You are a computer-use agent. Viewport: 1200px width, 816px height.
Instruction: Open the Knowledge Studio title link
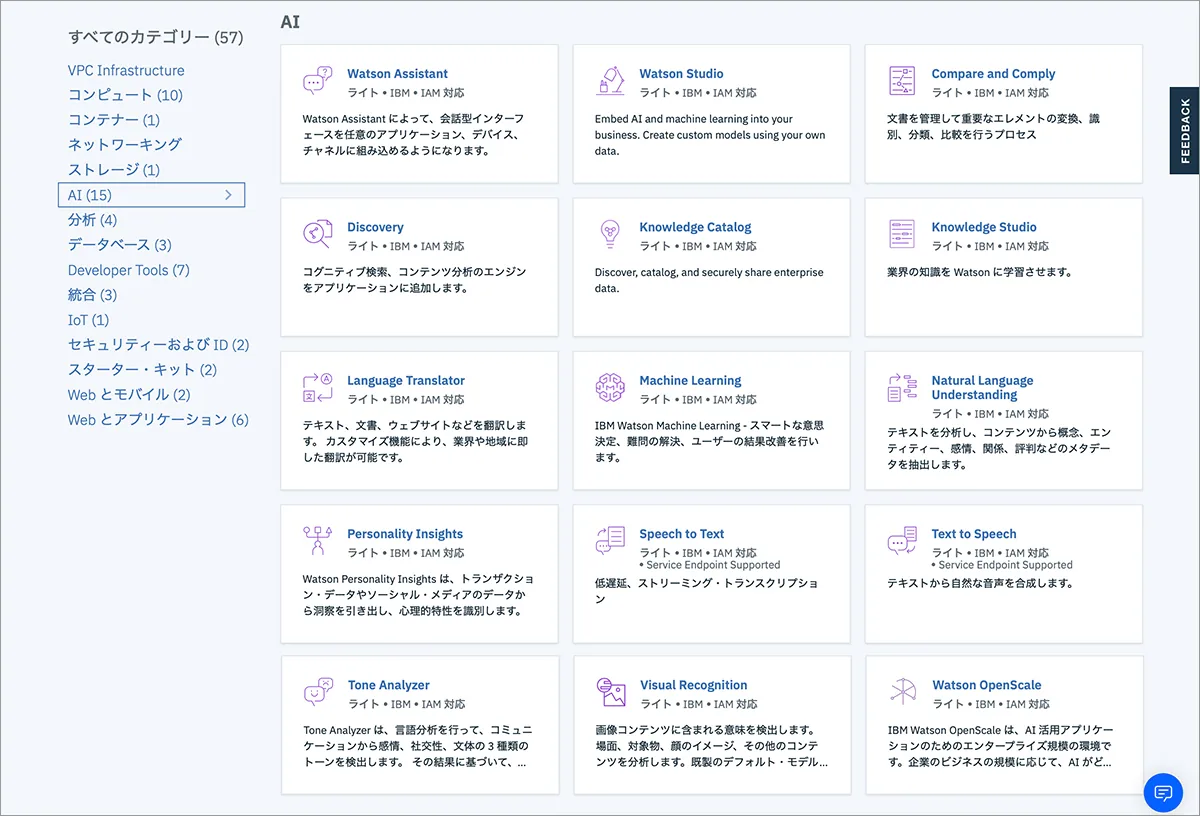(x=984, y=227)
